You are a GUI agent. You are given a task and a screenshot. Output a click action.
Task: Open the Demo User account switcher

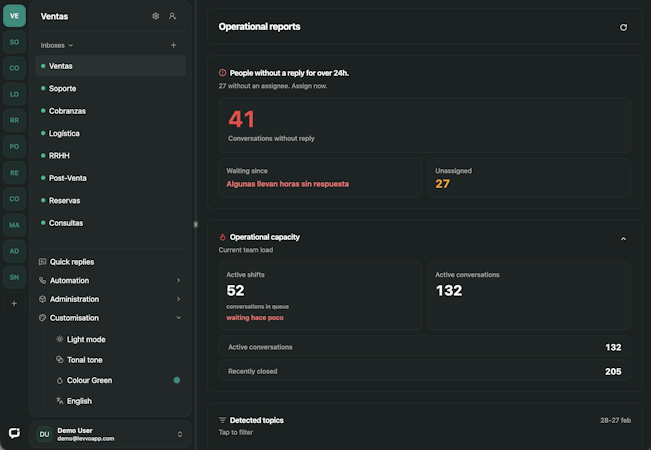coord(110,434)
